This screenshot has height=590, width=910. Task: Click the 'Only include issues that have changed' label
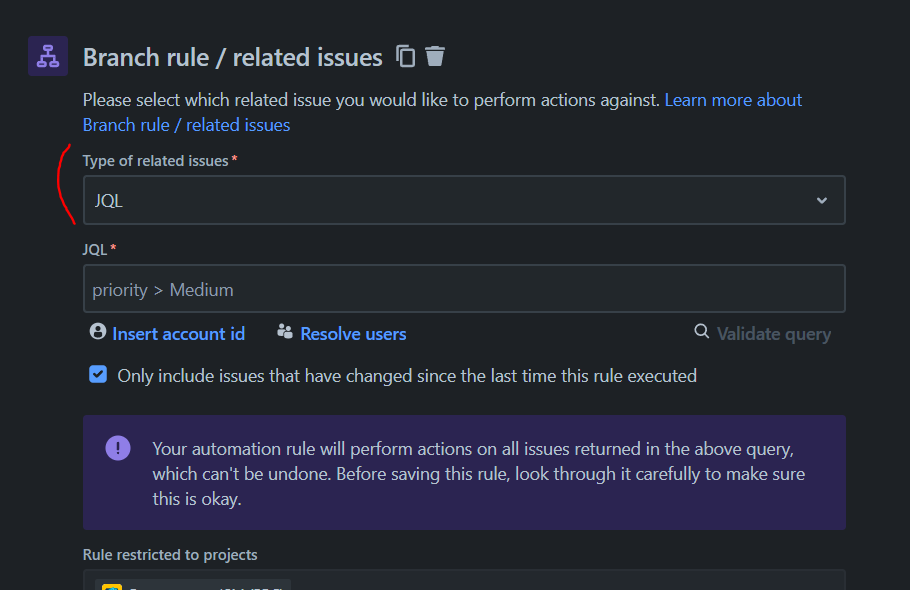(x=407, y=376)
